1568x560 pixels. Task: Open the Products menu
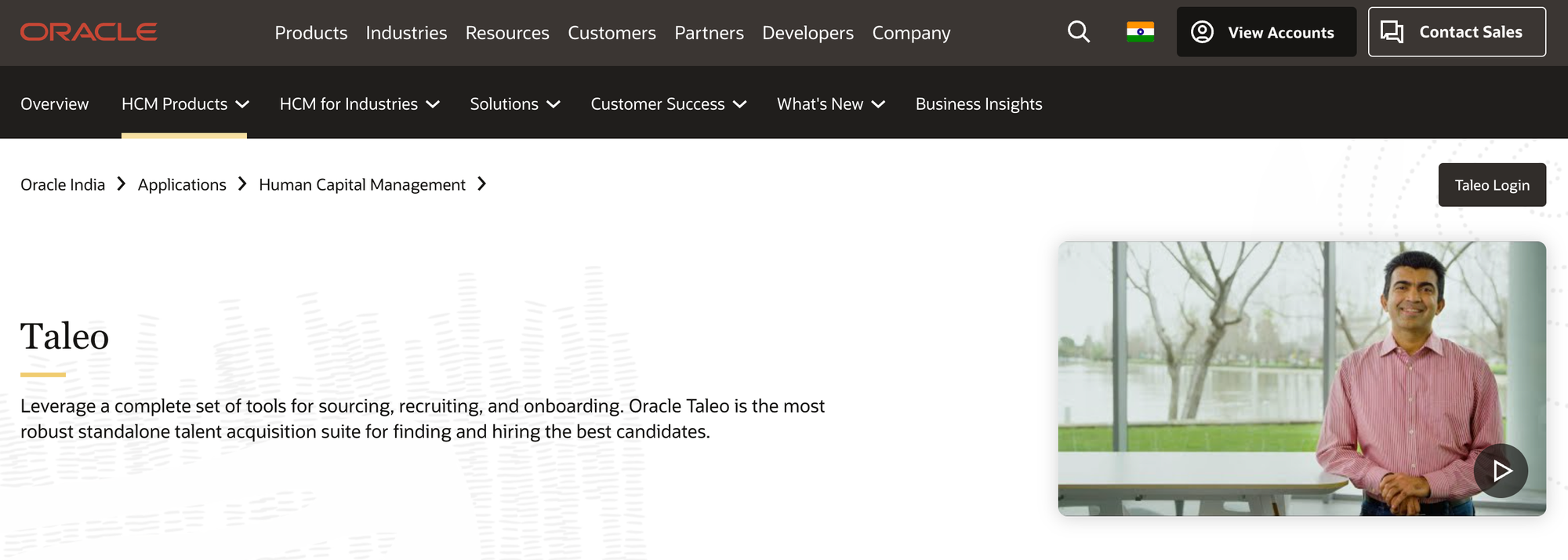311,32
